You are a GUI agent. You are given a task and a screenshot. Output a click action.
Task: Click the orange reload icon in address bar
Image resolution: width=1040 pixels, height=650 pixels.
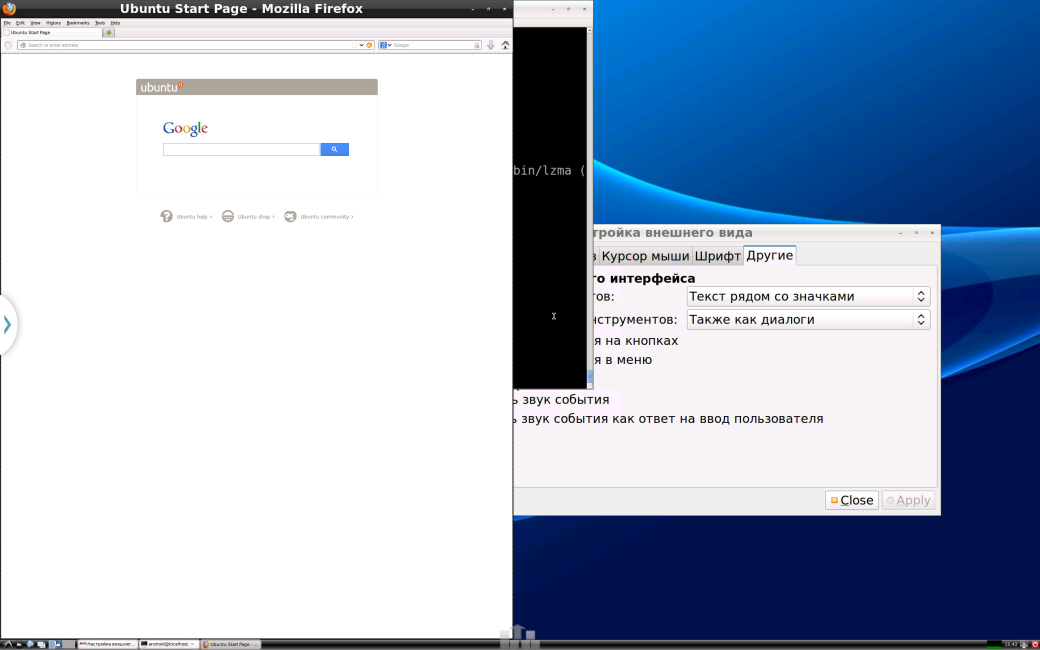[369, 45]
